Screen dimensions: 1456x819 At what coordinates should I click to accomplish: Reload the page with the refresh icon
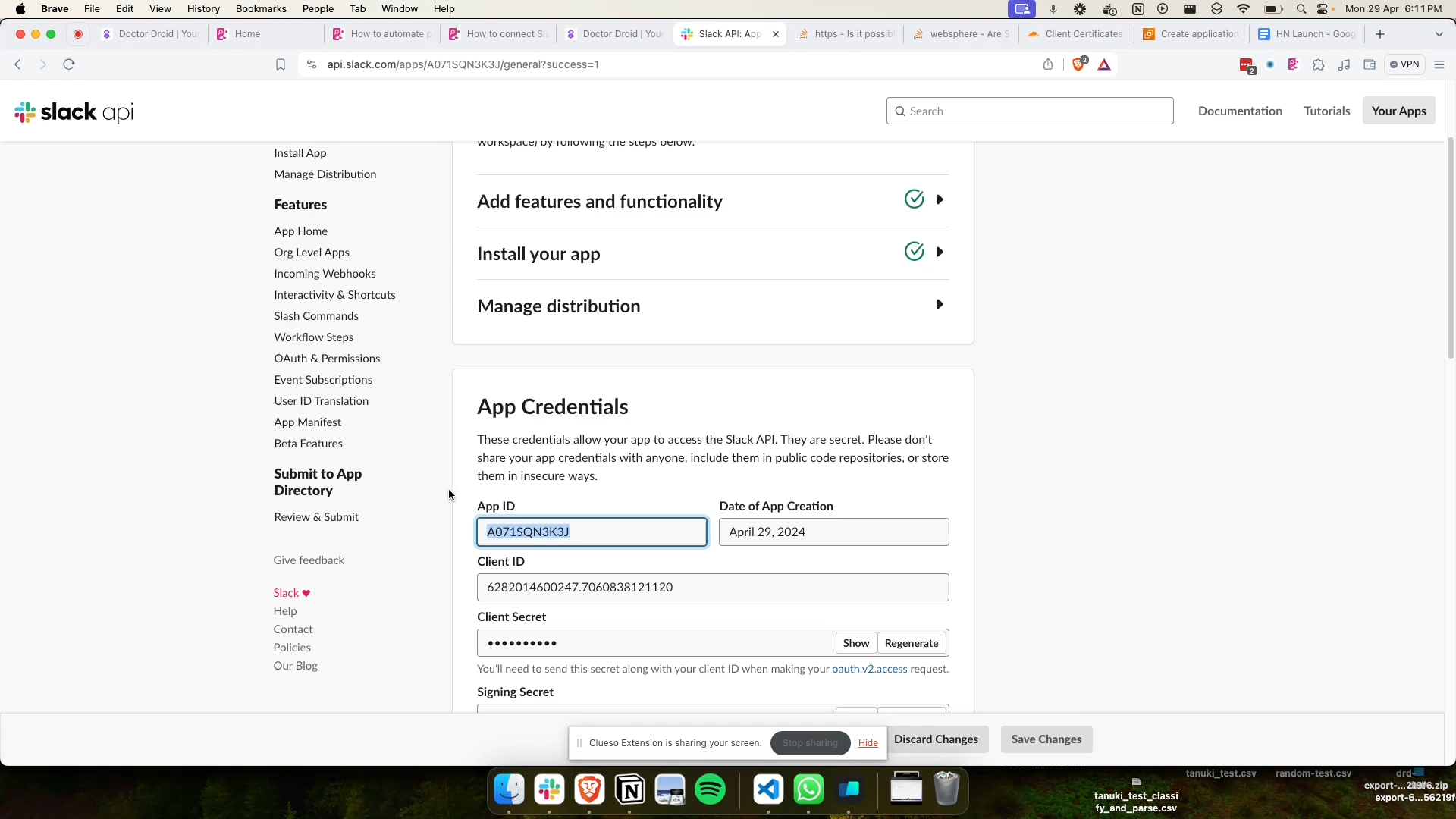click(69, 64)
